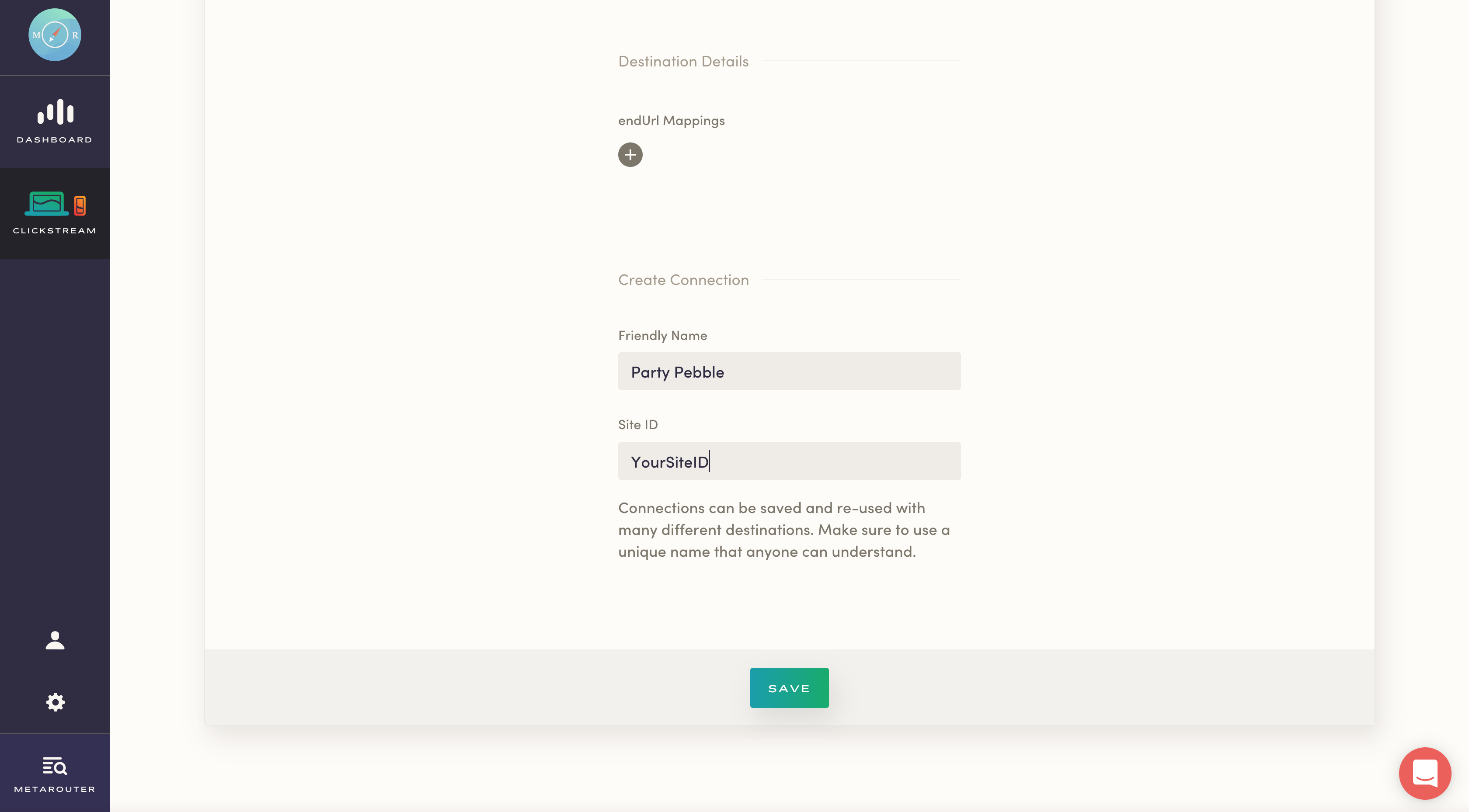The height and width of the screenshot is (812, 1469).
Task: Click the Site ID field label
Action: (x=637, y=424)
